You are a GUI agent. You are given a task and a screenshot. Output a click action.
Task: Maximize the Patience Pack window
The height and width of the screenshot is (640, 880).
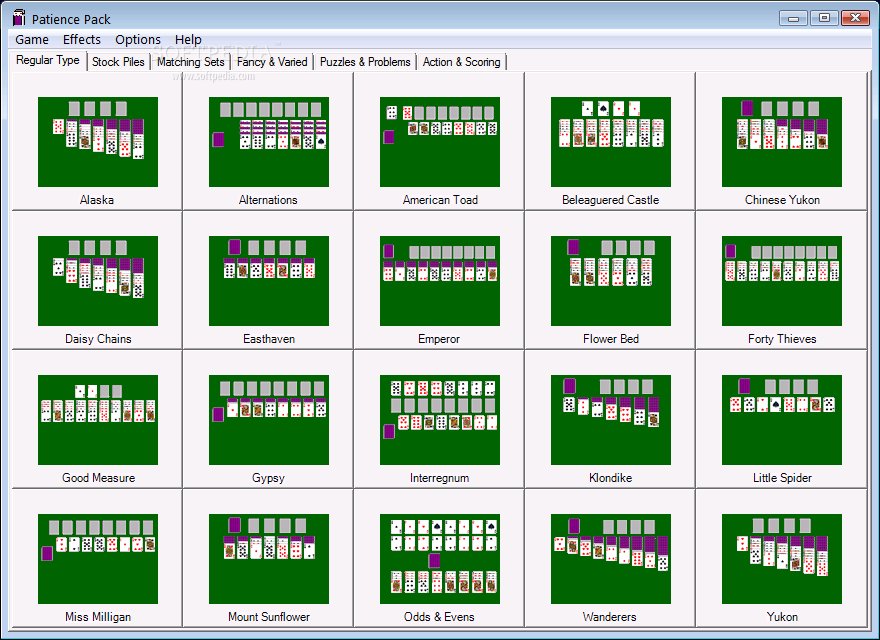coord(824,18)
